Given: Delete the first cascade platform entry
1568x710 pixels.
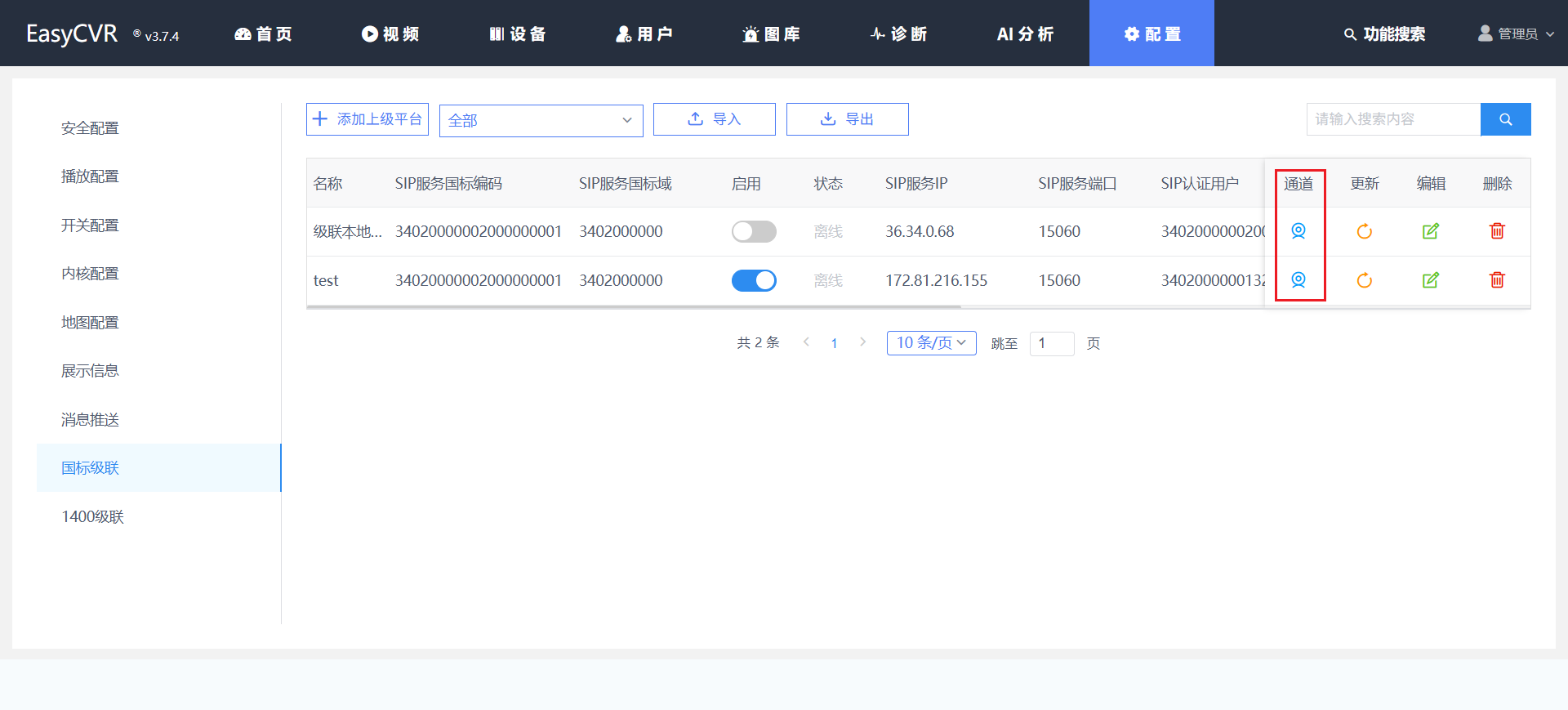Looking at the screenshot, I should tap(1496, 231).
